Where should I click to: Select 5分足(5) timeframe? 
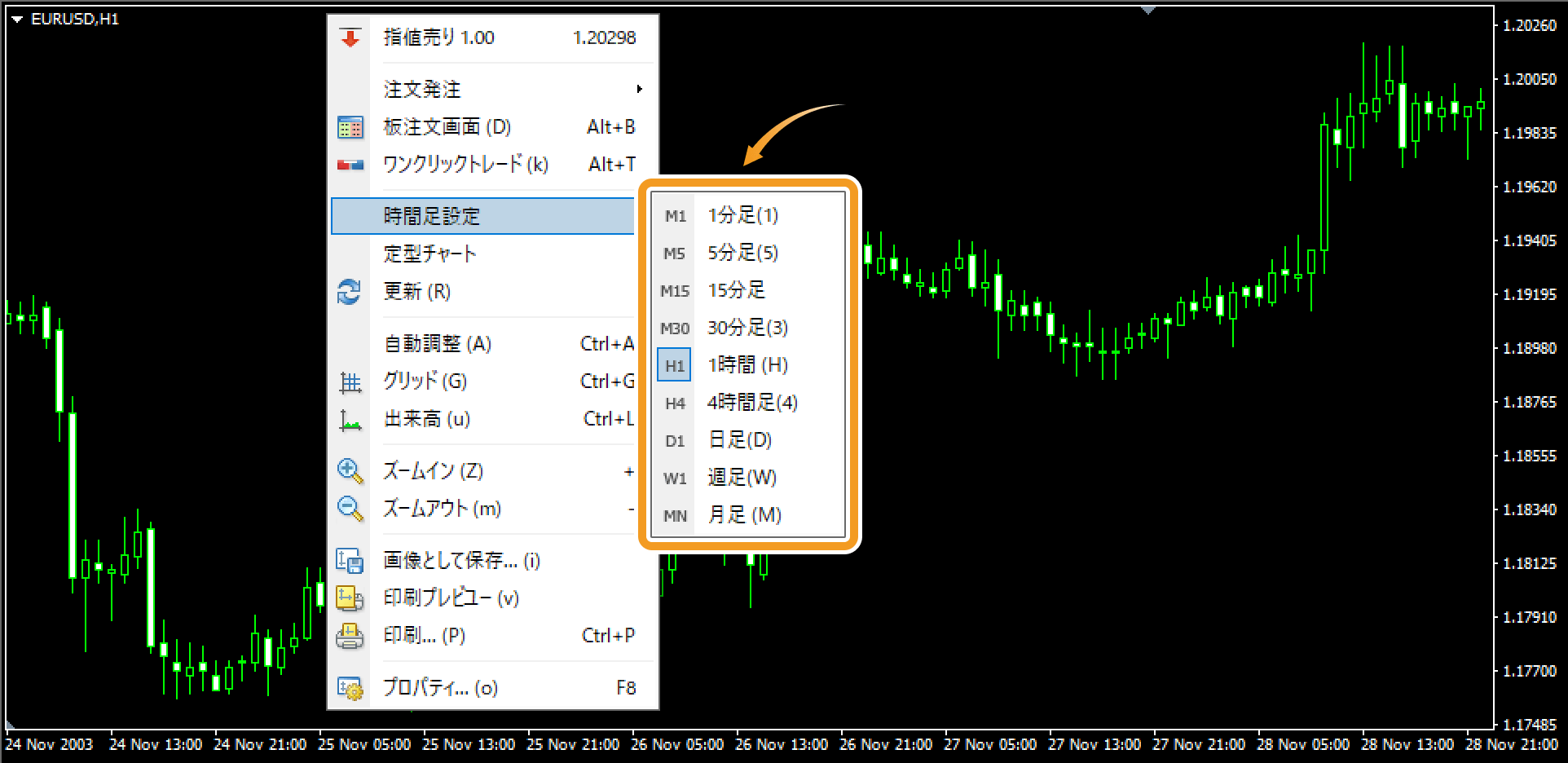tap(748, 254)
